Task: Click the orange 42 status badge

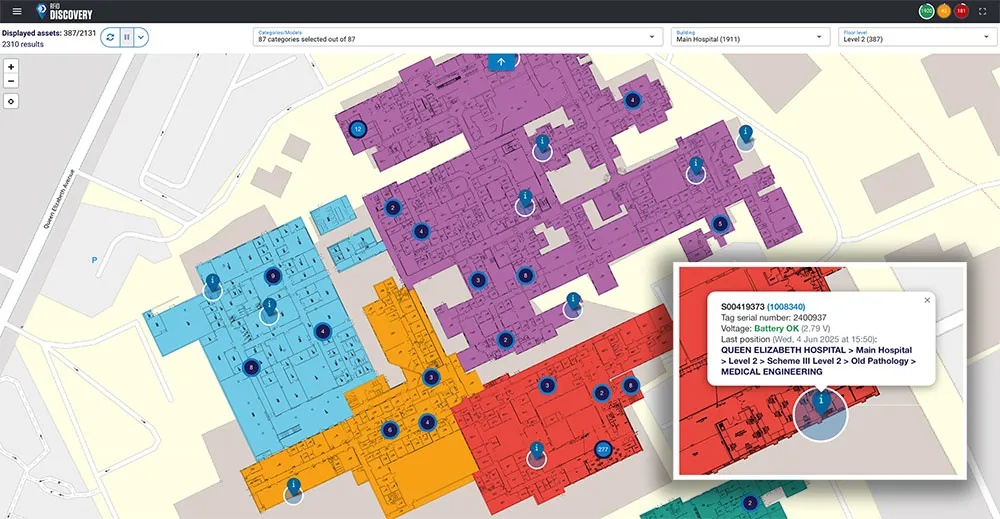Action: [x=944, y=11]
